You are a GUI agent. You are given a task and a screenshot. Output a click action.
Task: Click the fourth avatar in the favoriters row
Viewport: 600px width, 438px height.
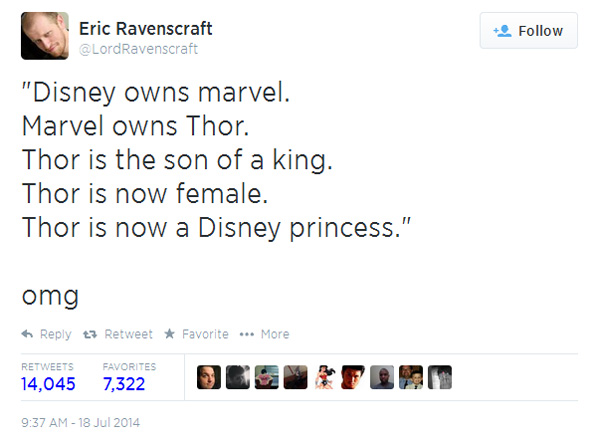click(296, 377)
